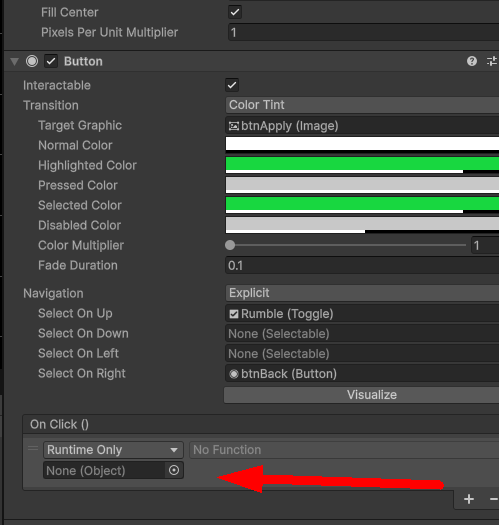Open the Button component help reference icon
The image size is (499, 525).
472,61
